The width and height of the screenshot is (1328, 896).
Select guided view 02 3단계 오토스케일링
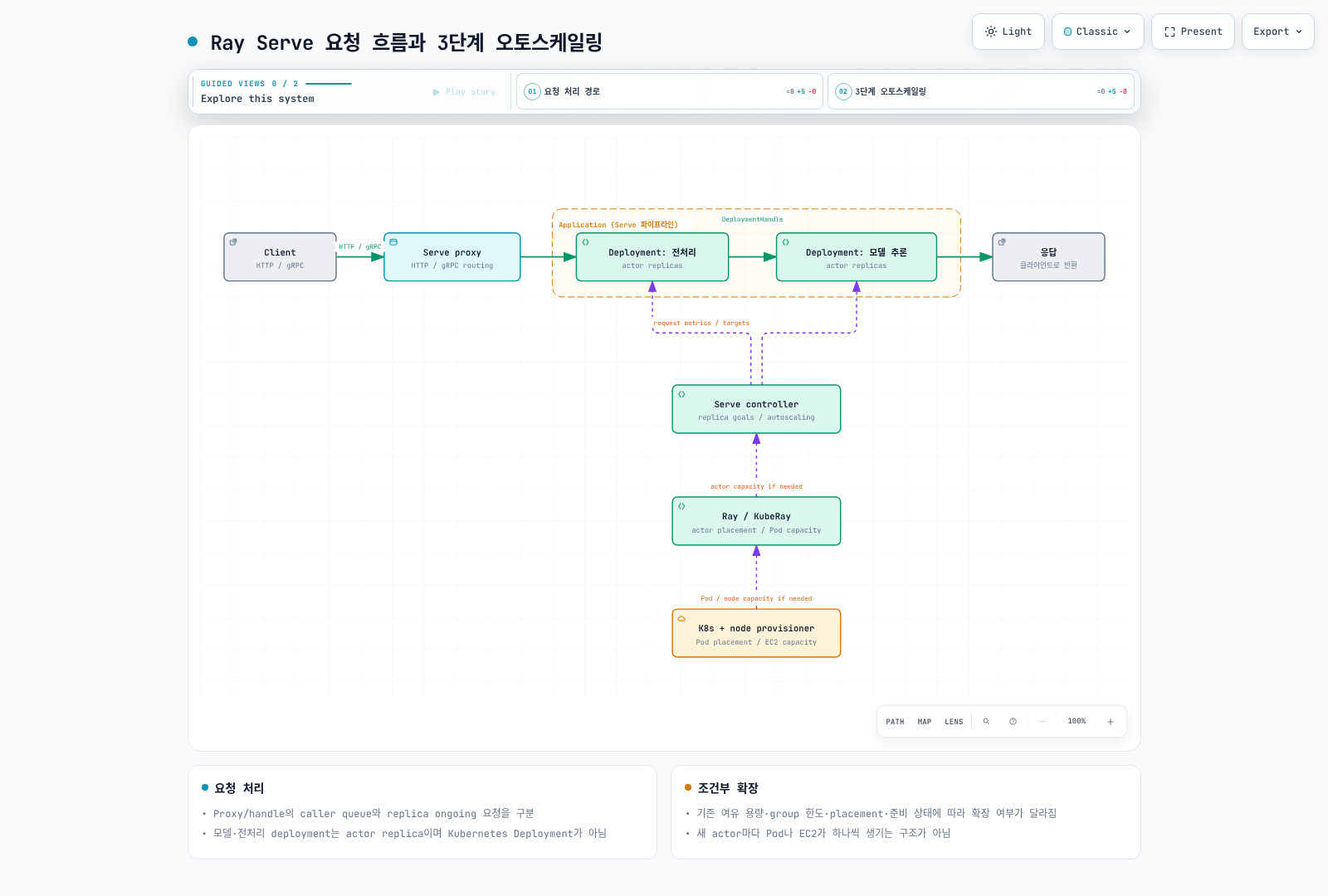(x=981, y=91)
